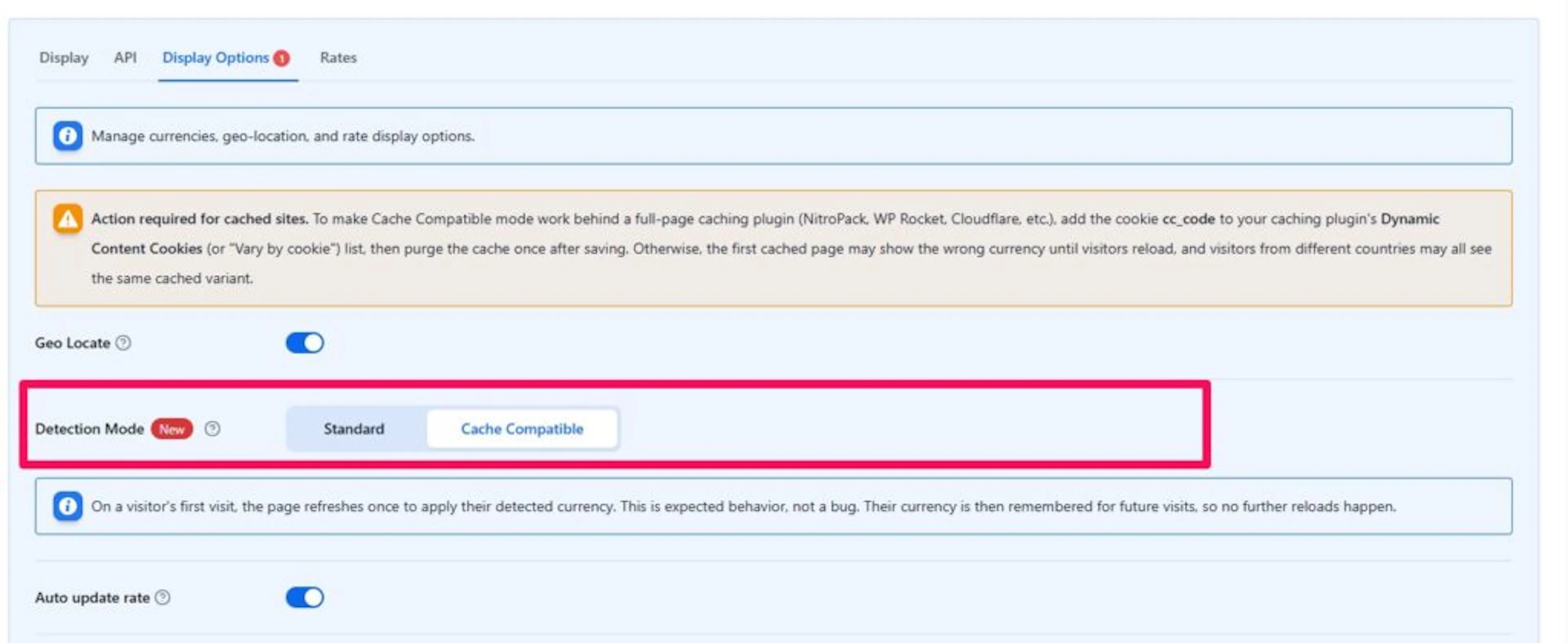The width and height of the screenshot is (1568, 643).
Task: Open the Rates tab
Action: [x=339, y=58]
